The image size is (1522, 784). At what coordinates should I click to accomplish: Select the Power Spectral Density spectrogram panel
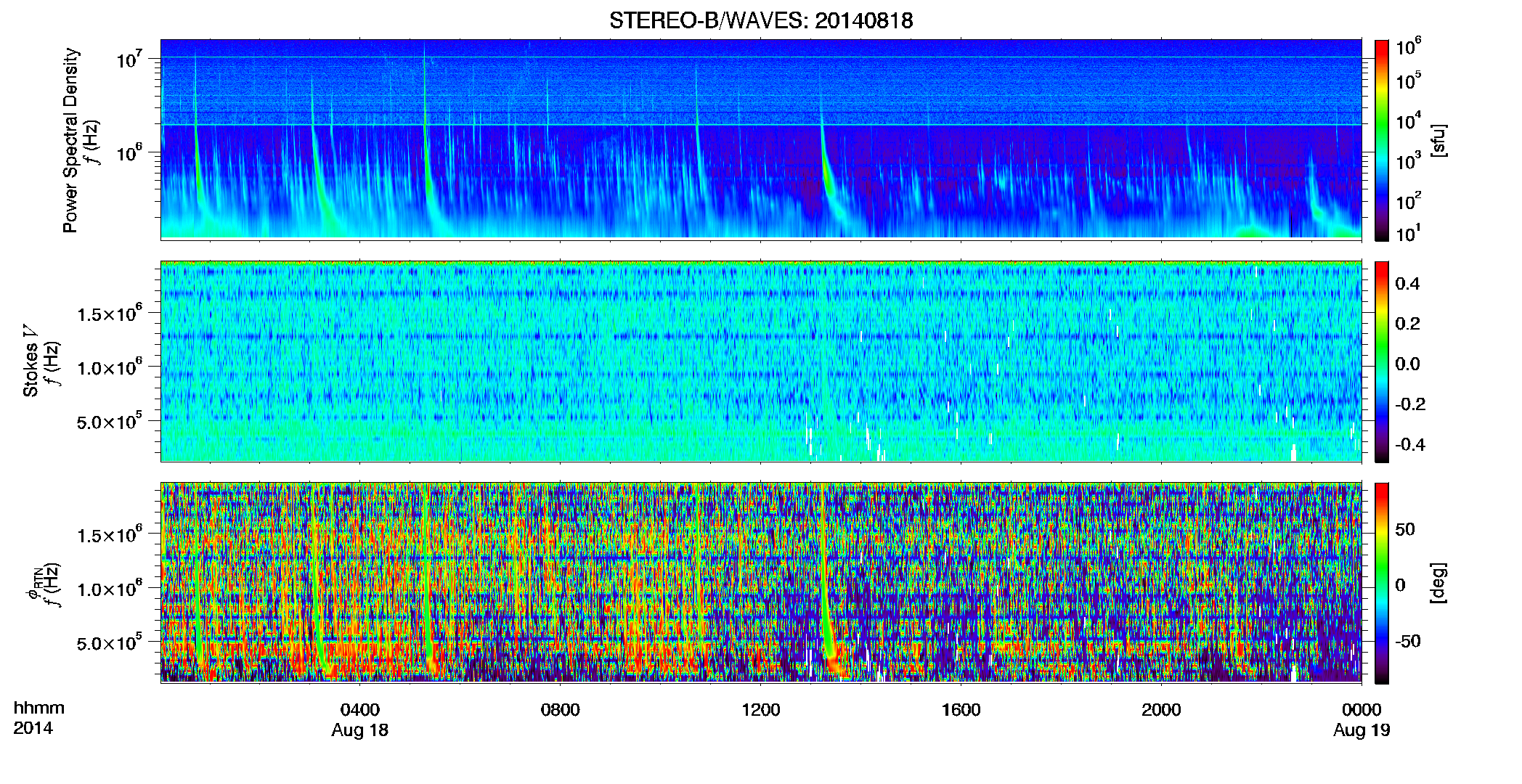click(x=761, y=139)
